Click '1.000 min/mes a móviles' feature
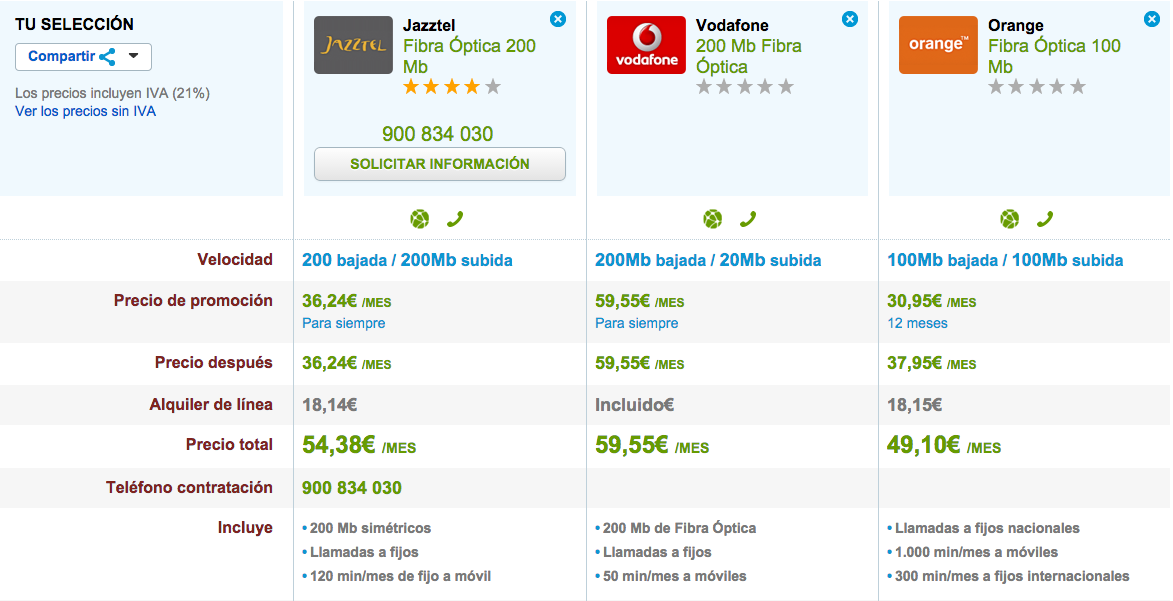Viewport: 1173px width, 601px height. (976, 552)
